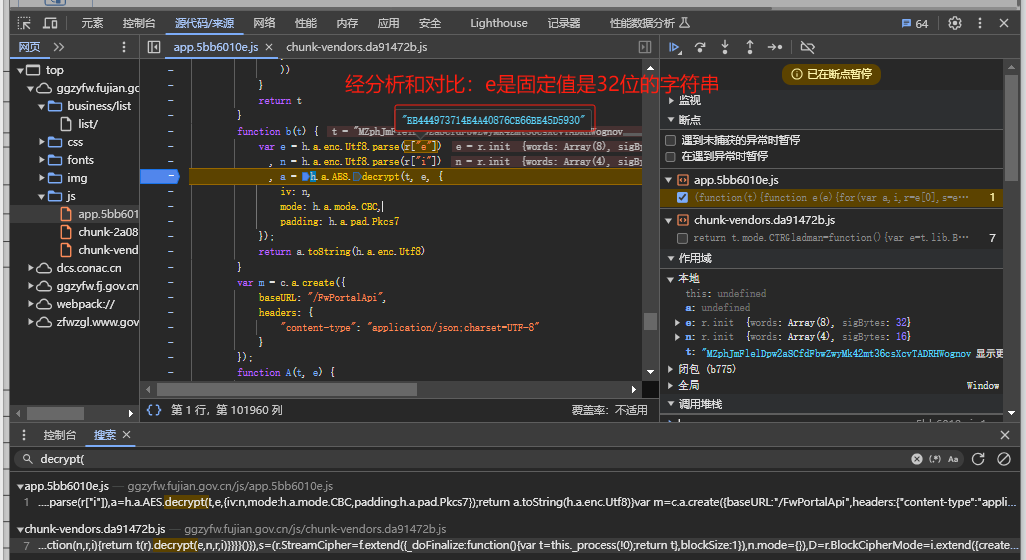Pretty-print the source with braces icon

point(153,410)
